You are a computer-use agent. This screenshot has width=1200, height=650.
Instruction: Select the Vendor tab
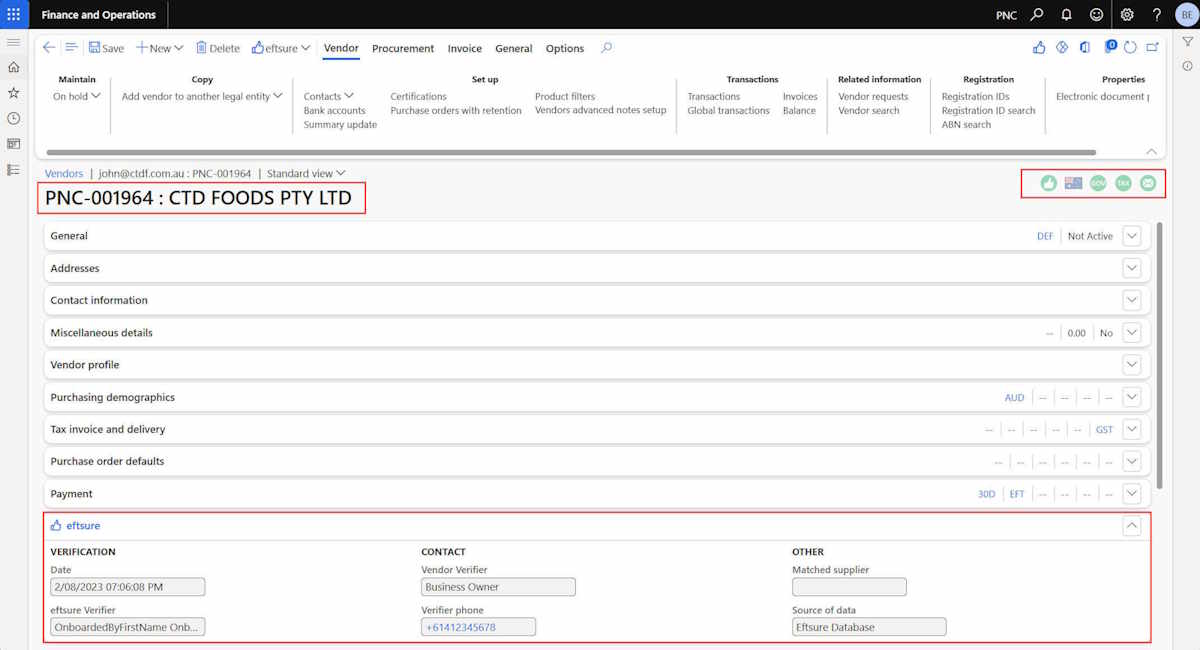(x=341, y=48)
